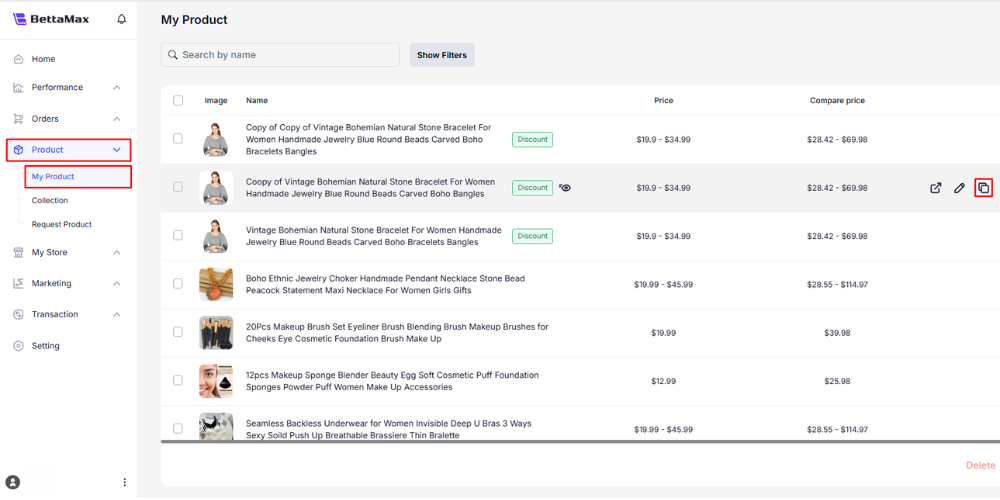The width and height of the screenshot is (1000, 500).
Task: Open product in new tab icon
Action: point(936,187)
